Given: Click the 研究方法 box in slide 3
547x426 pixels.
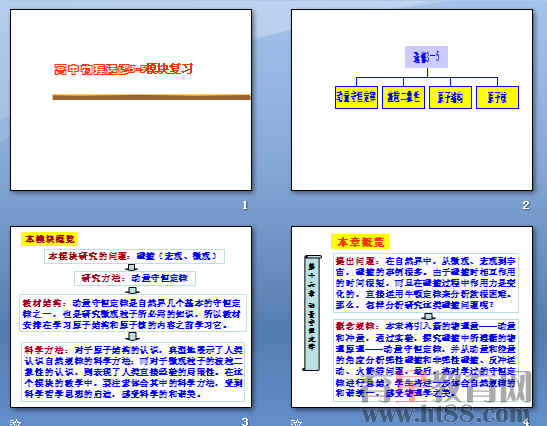Looking at the screenshot, I should point(135,278).
